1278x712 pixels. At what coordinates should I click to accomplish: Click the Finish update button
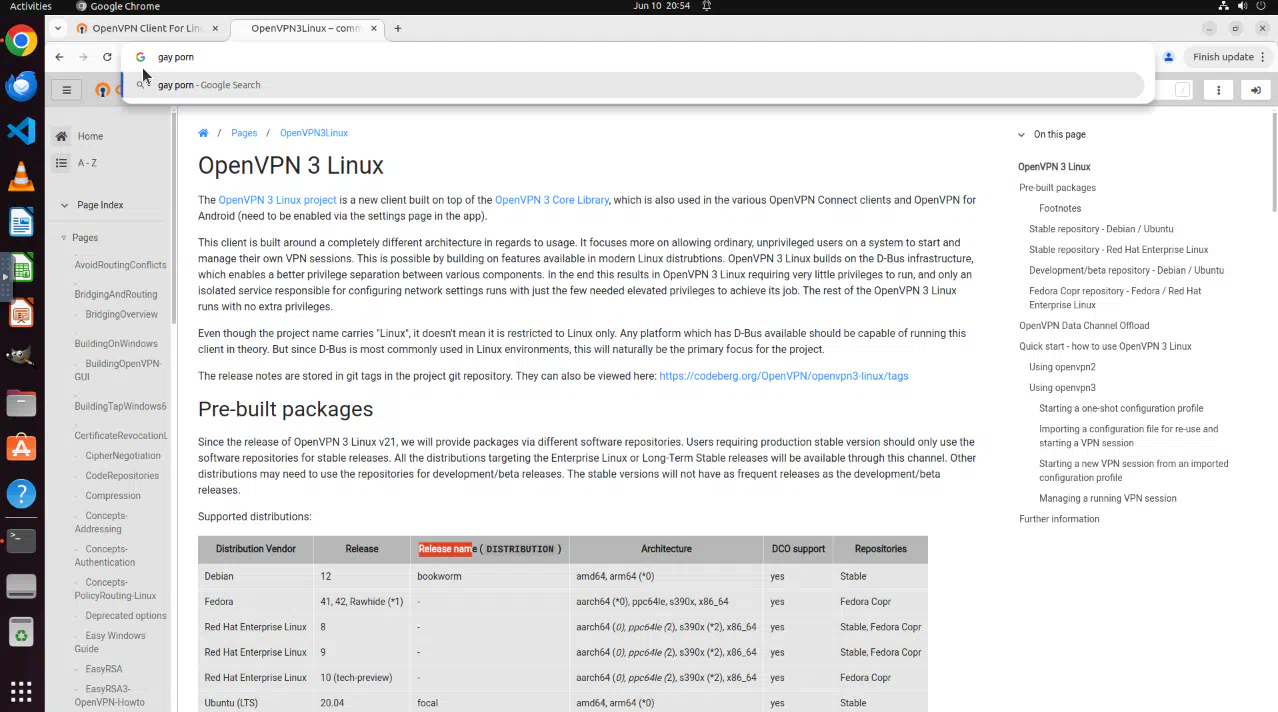pyautogui.click(x=1229, y=57)
